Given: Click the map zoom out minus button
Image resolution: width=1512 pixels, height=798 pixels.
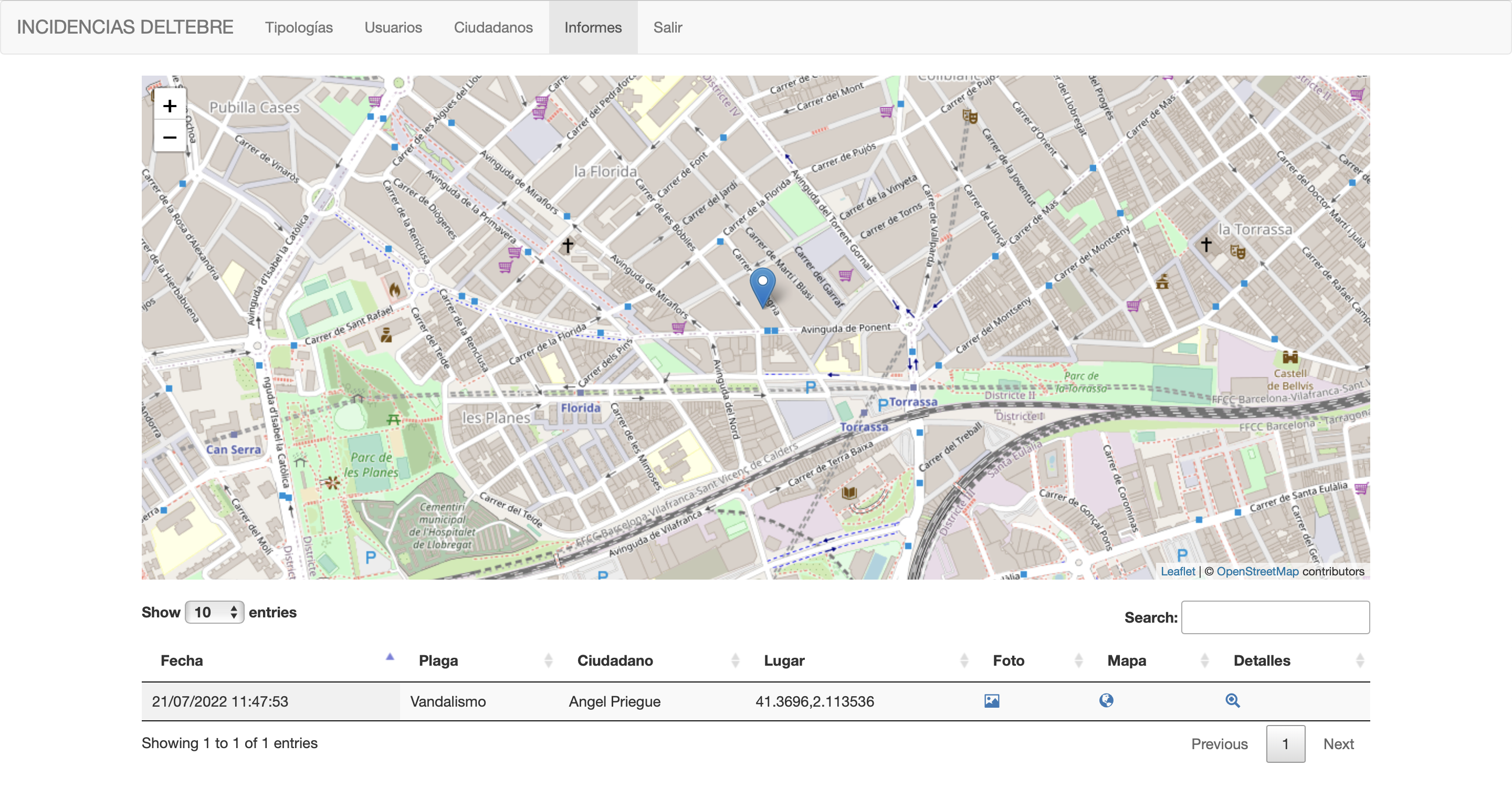Looking at the screenshot, I should 170,138.
